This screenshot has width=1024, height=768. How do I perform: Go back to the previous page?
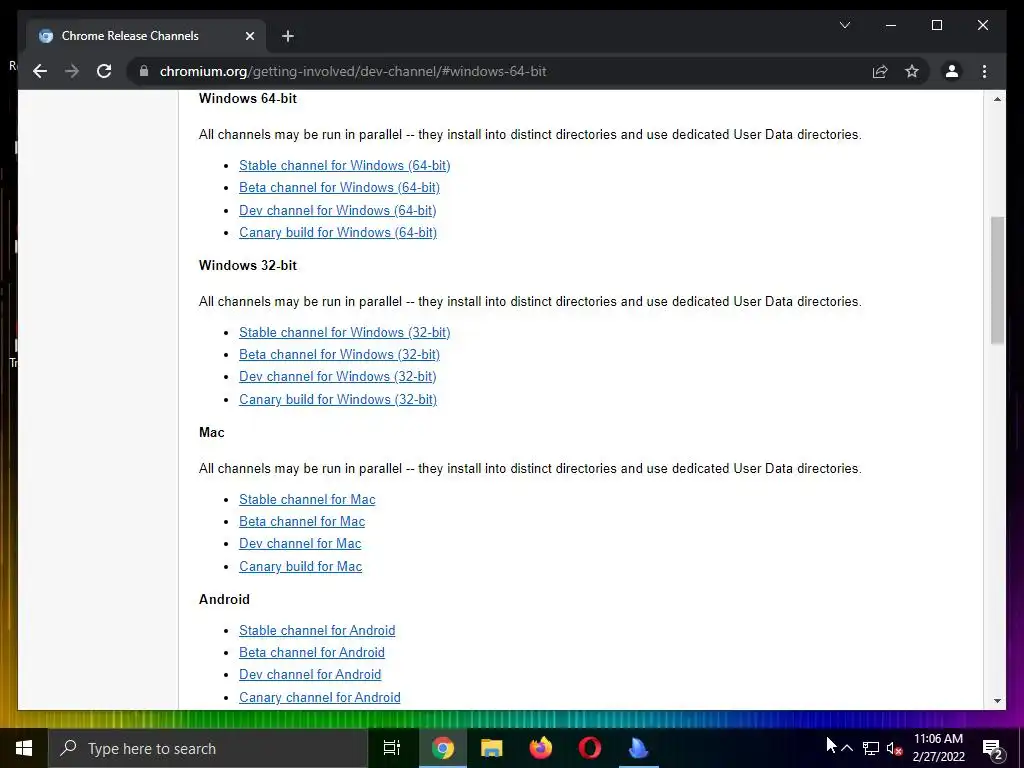(x=40, y=71)
